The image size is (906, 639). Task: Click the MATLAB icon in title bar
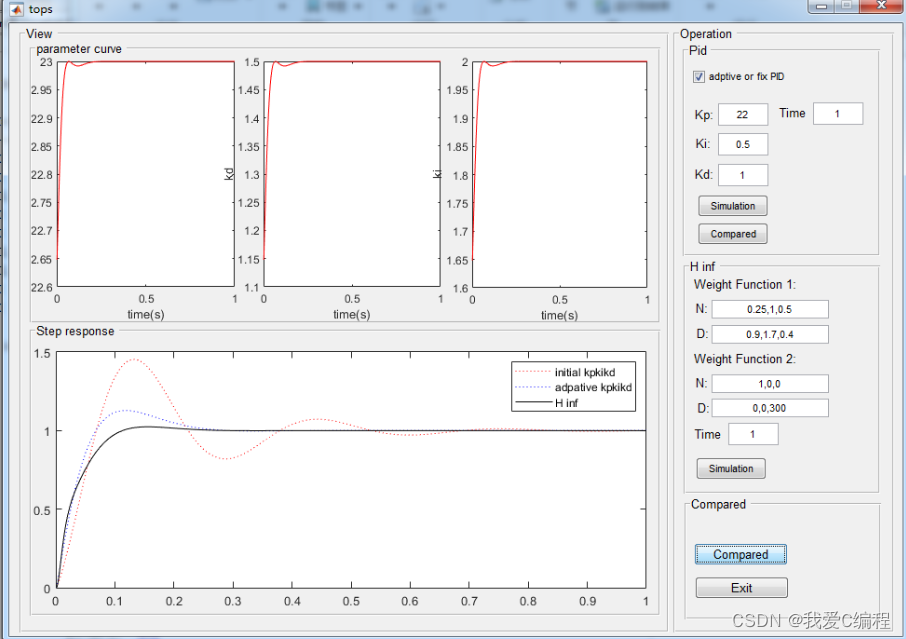tap(15, 9)
